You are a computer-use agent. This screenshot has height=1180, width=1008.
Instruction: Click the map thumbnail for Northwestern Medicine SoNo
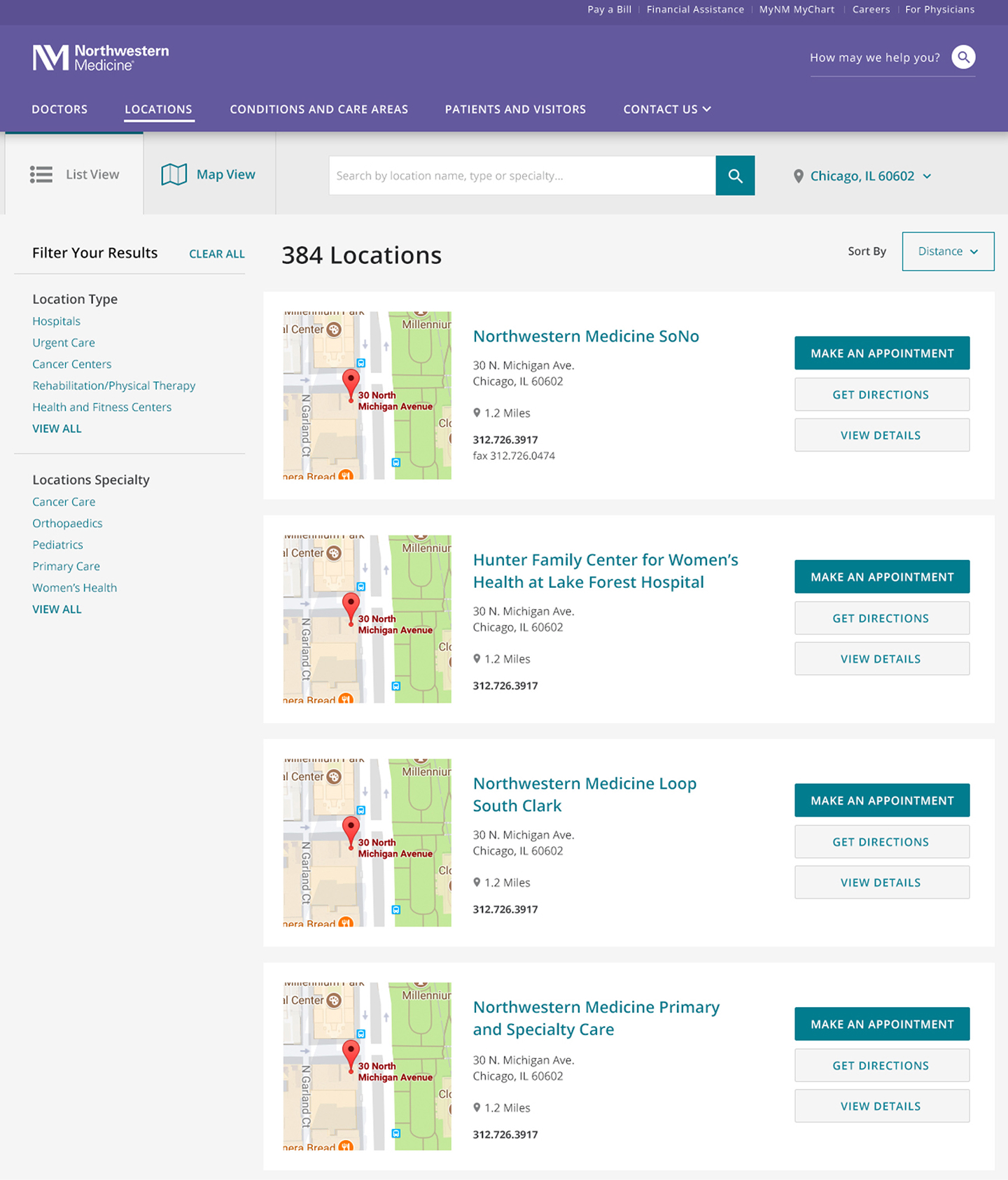[x=367, y=395]
